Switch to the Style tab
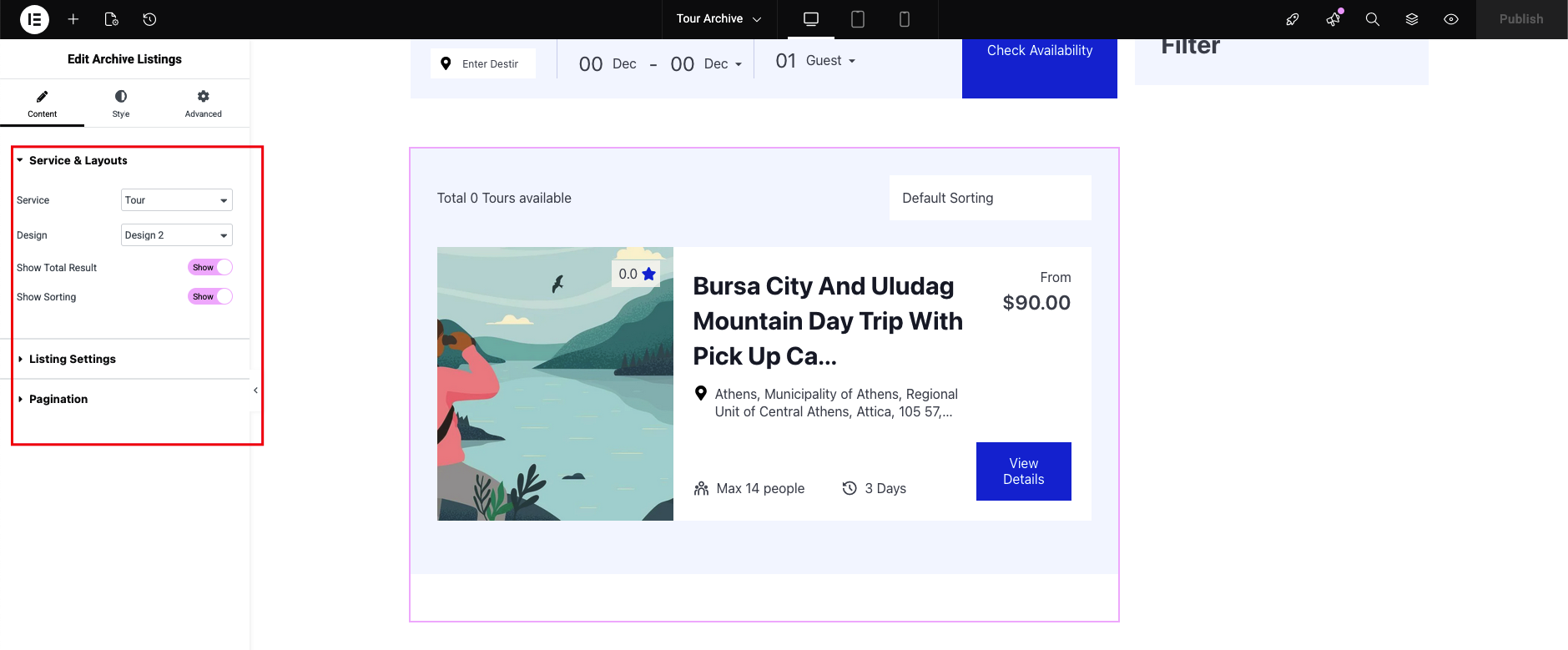 pos(120,103)
